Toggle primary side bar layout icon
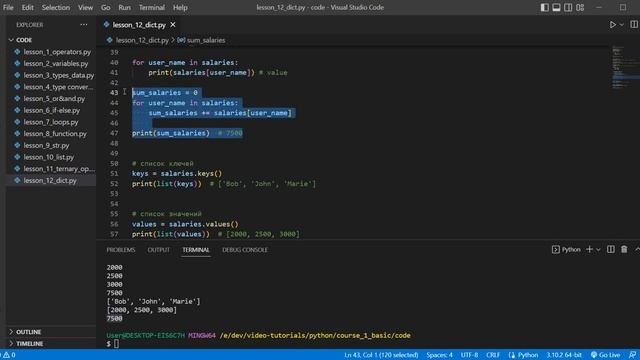 point(544,7)
